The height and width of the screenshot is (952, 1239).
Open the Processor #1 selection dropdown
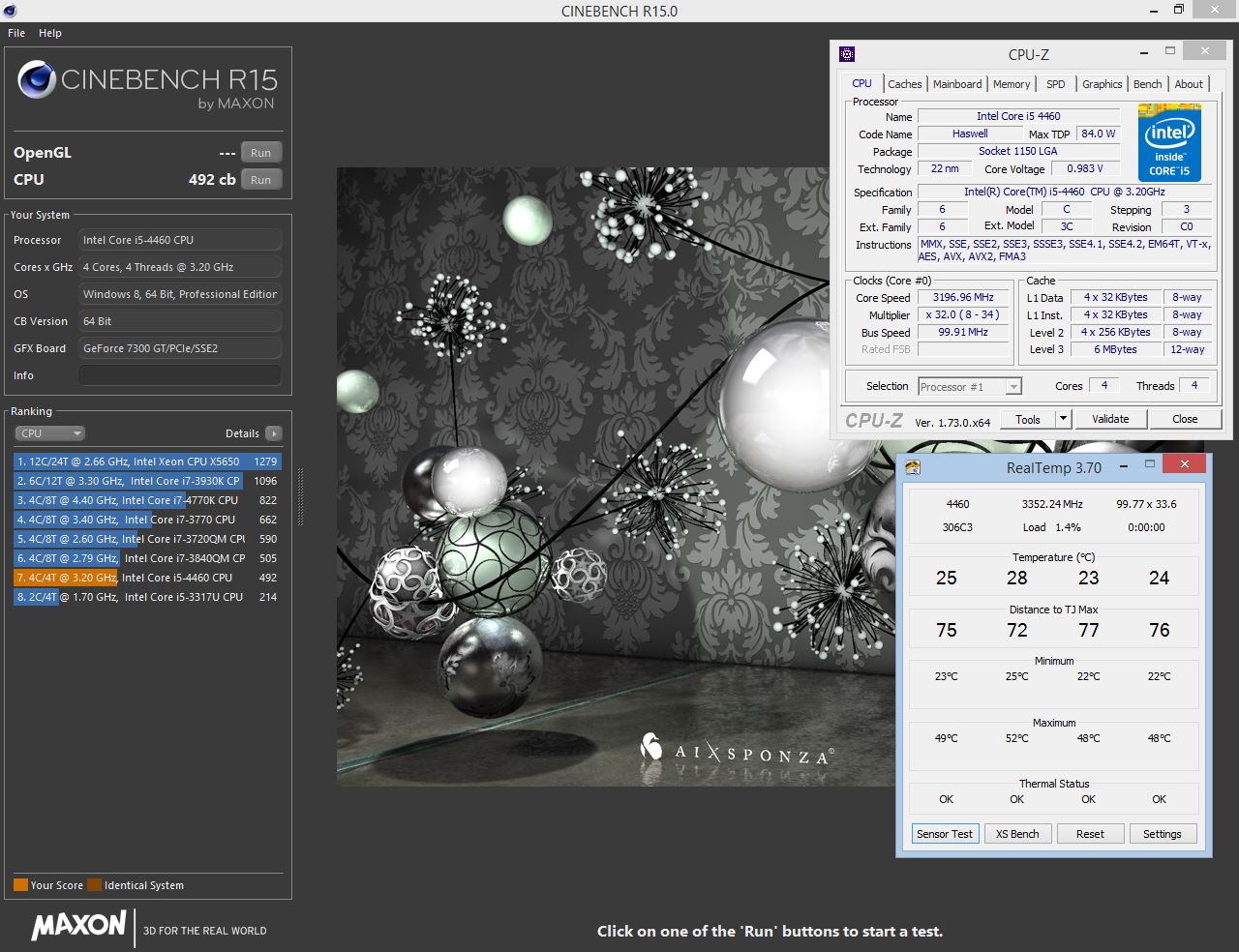pos(970,386)
